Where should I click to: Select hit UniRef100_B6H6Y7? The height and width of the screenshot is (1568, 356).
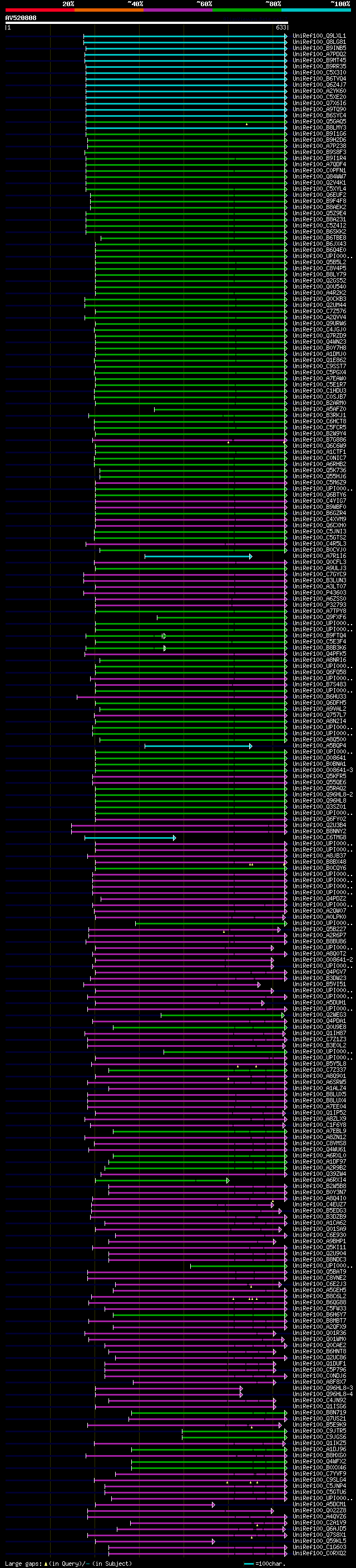319,1314
